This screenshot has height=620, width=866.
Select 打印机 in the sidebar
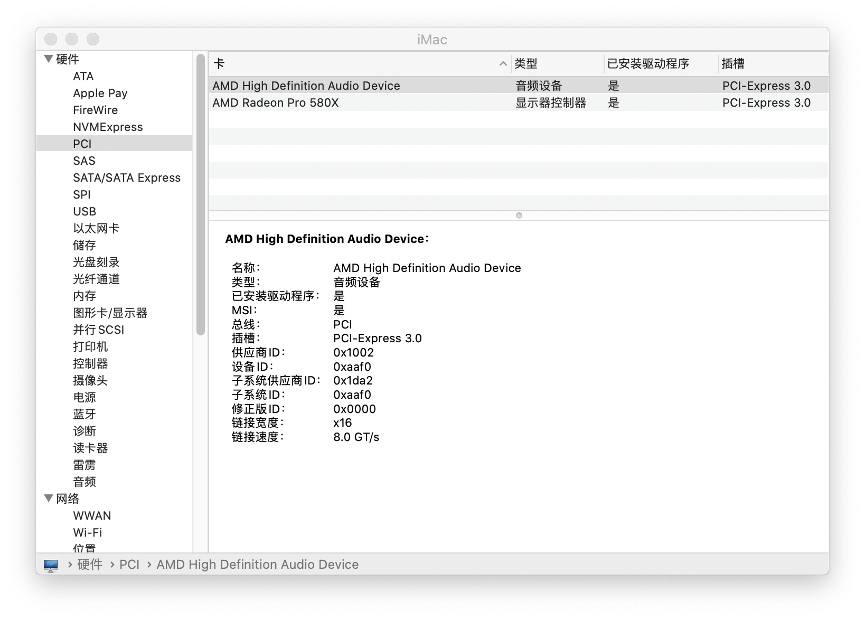[x=91, y=347]
